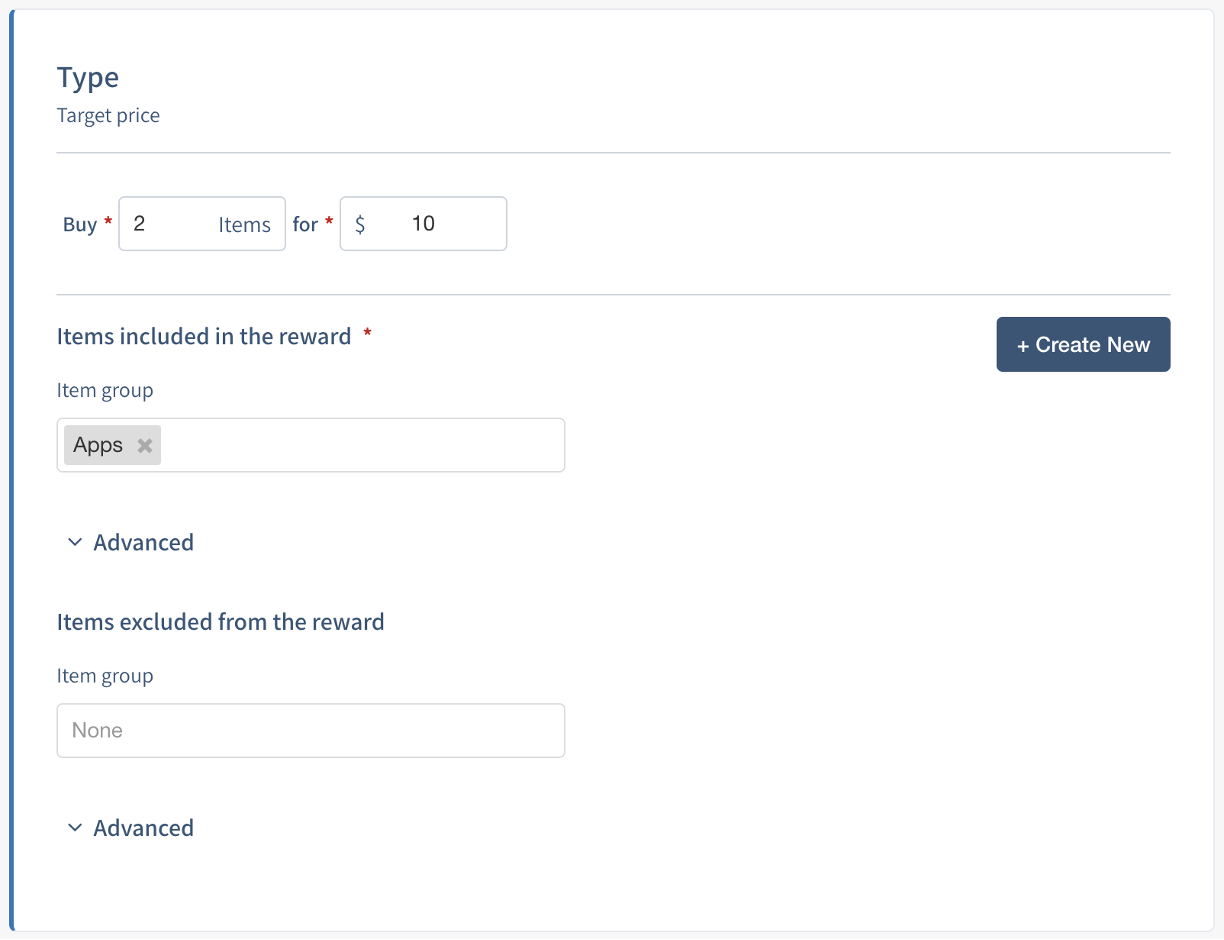Click the Items excluded from the reward label
Screen dimensions: 1224x940
220,622
